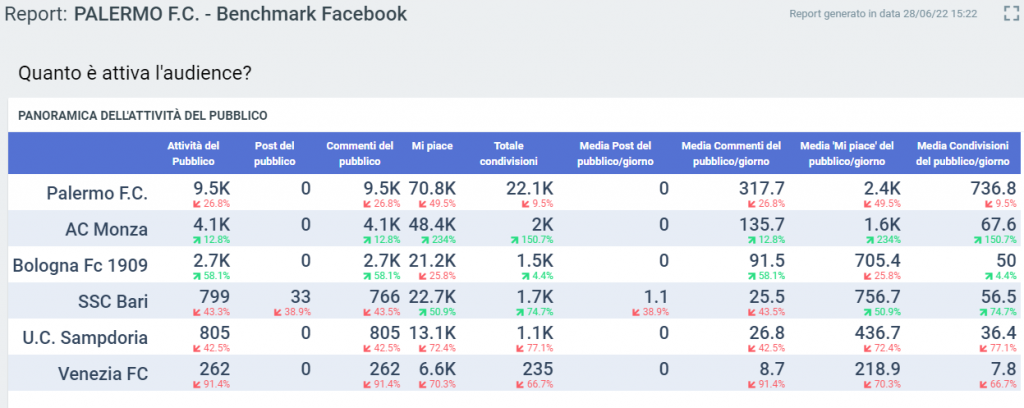Click SSC Bari media post value 1.1
This screenshot has height=408, width=1024.
coord(656,298)
